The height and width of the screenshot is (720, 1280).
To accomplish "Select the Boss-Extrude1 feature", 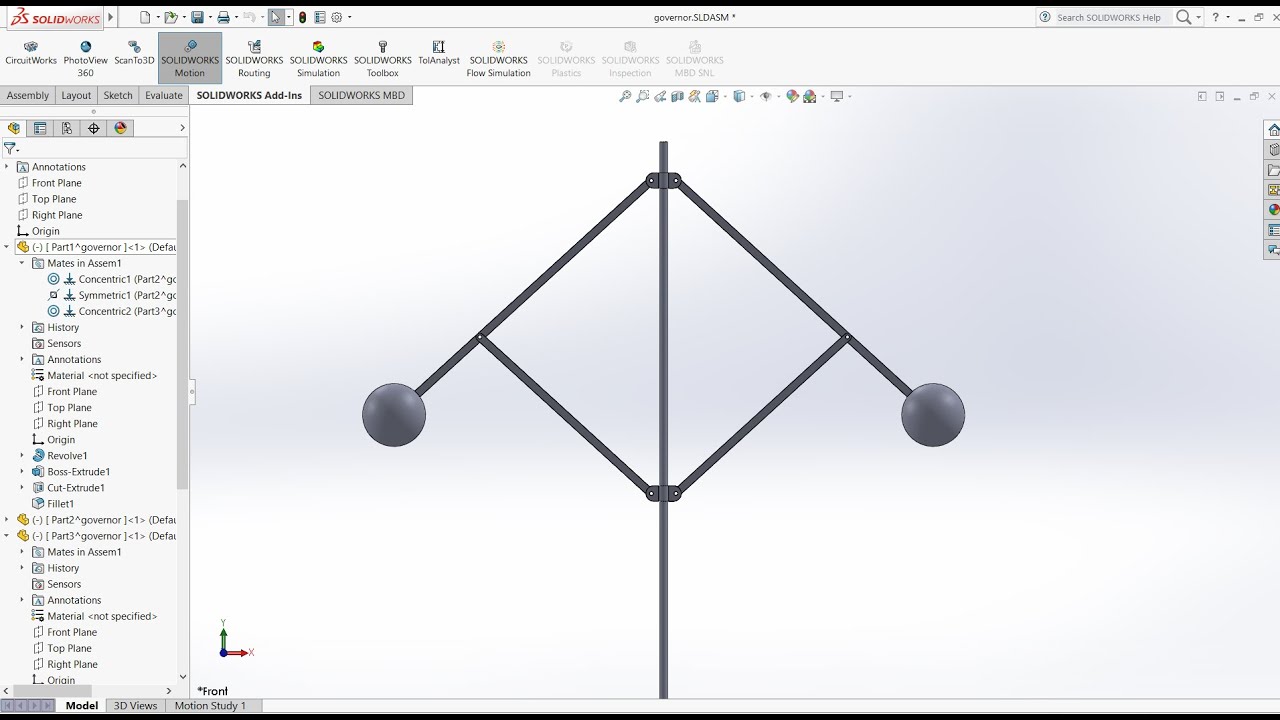I will tap(71, 472).
